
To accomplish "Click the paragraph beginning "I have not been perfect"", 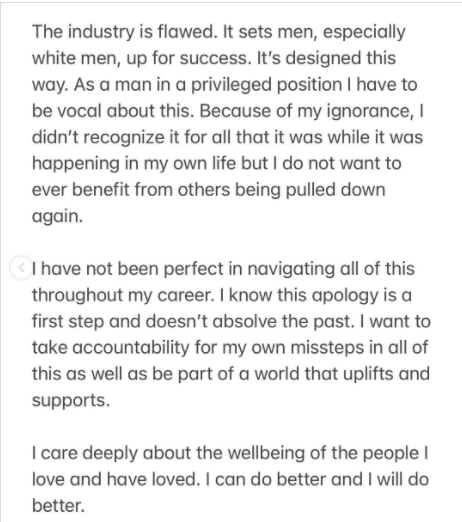I will tap(231, 334).
